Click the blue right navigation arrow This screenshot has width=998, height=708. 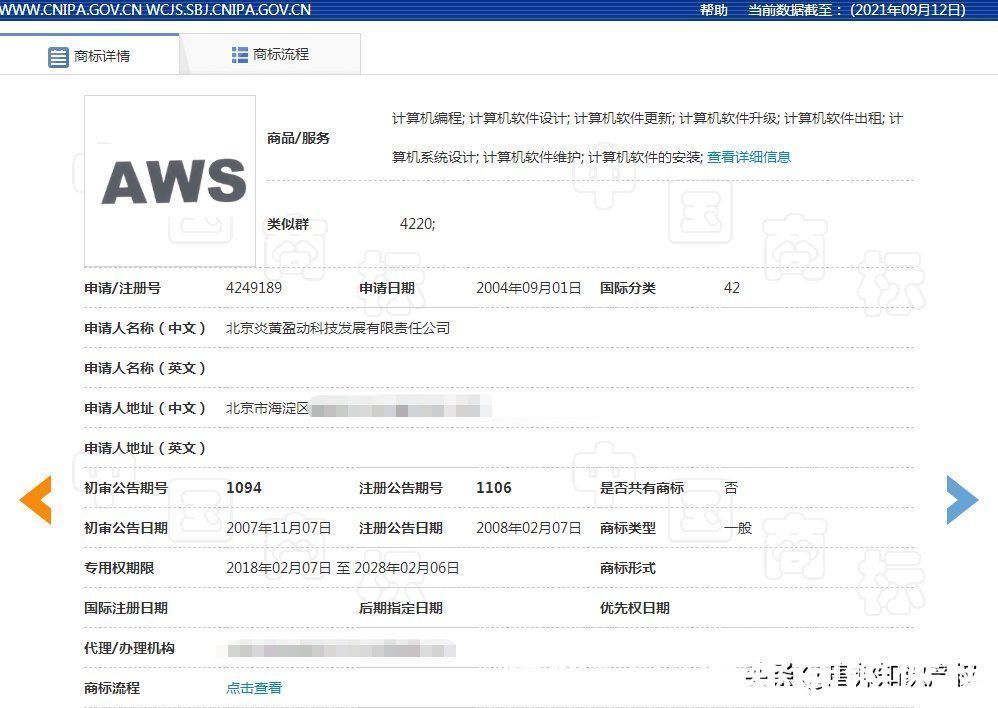click(x=962, y=500)
